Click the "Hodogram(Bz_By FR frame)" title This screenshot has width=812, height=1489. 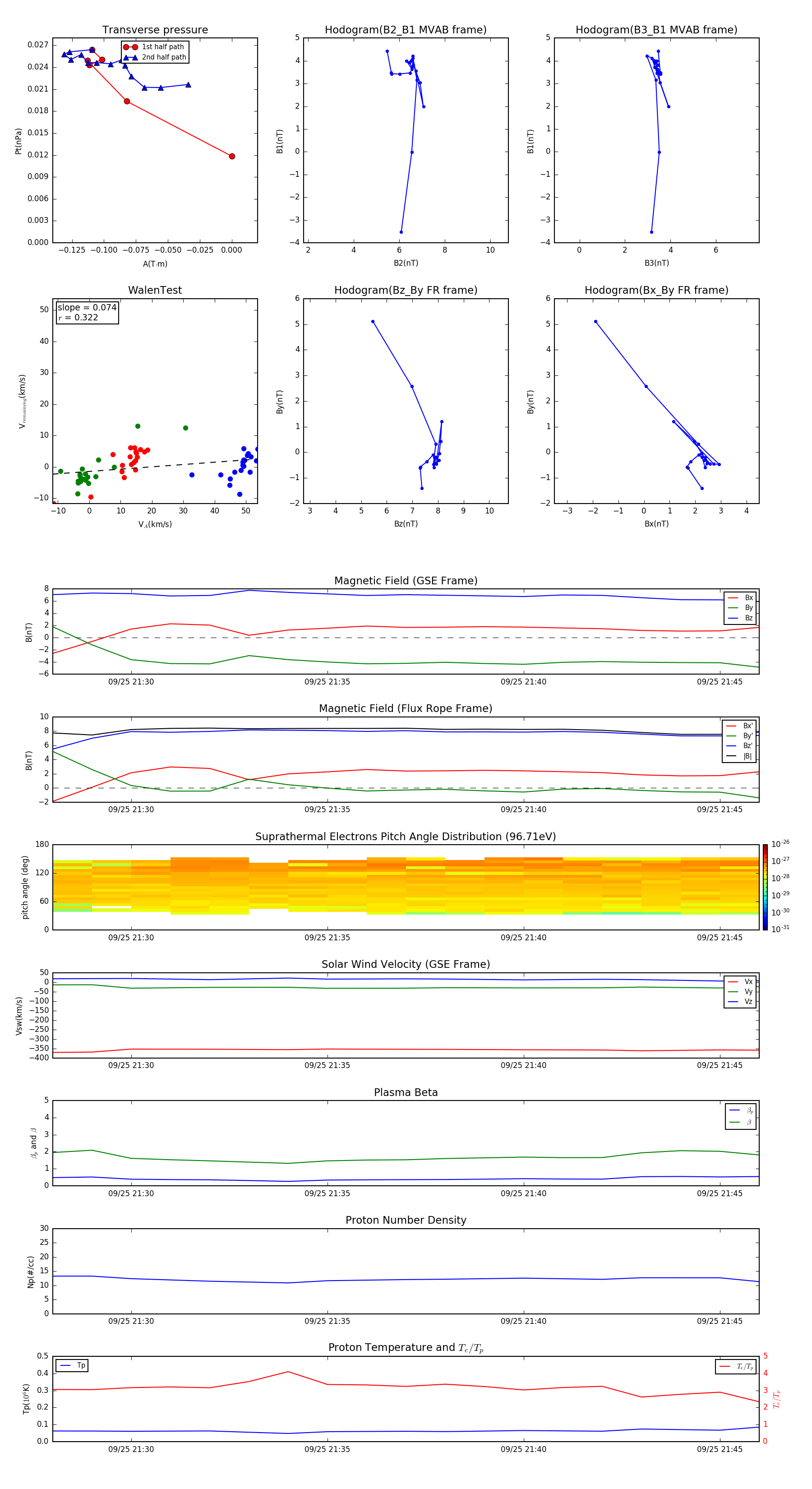[x=406, y=290]
